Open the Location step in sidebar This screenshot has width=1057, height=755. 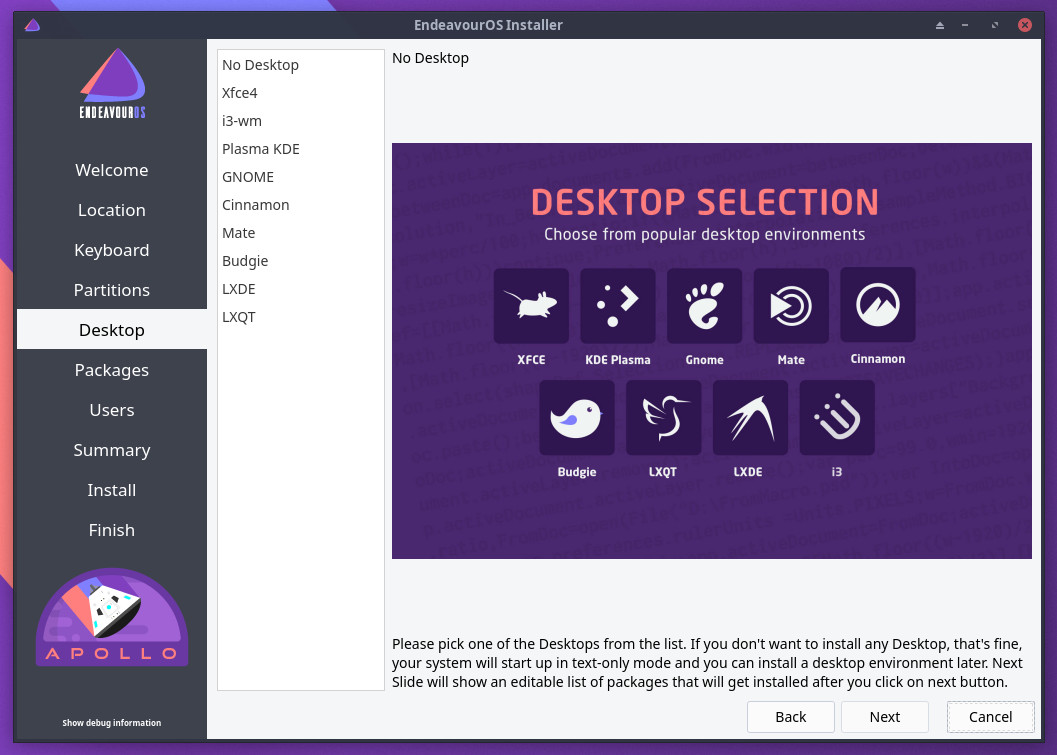pyautogui.click(x=112, y=210)
